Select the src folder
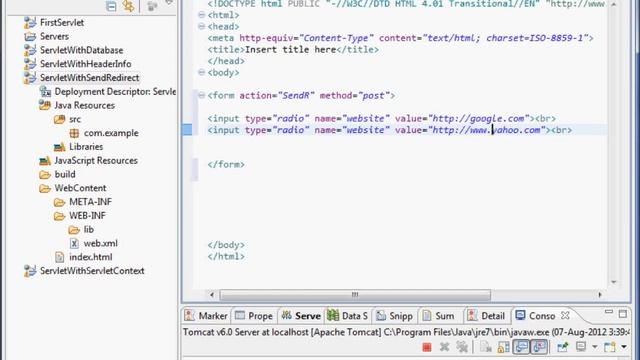This screenshot has height=360, width=640. point(75,119)
